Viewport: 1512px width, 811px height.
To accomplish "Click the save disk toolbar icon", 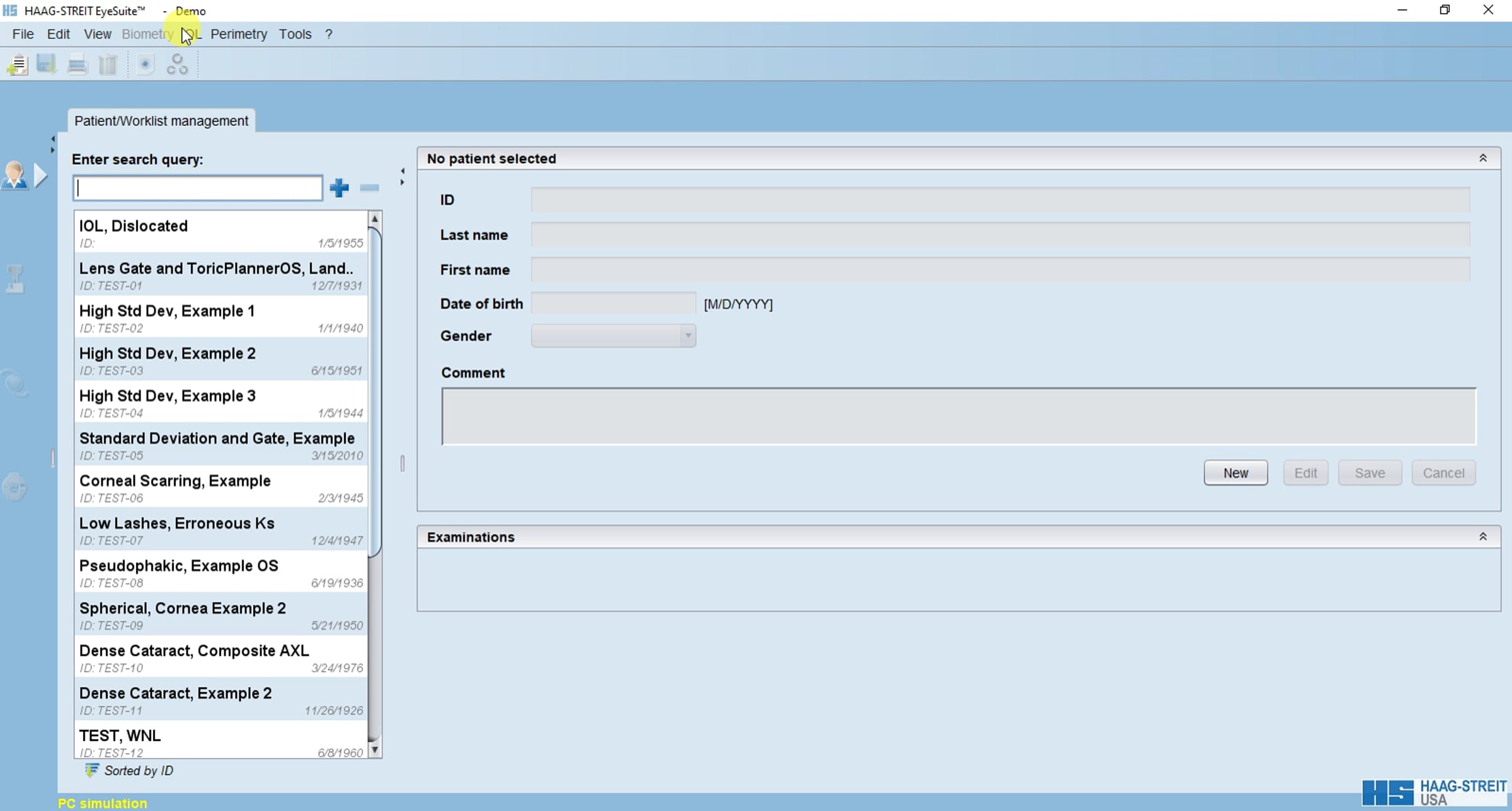I will (47, 64).
